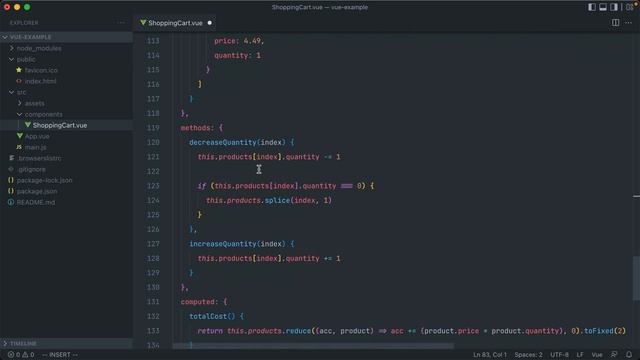The width and height of the screenshot is (640, 360).
Task: Click Ln 83, Col 1 in status bar
Action: pos(490,355)
